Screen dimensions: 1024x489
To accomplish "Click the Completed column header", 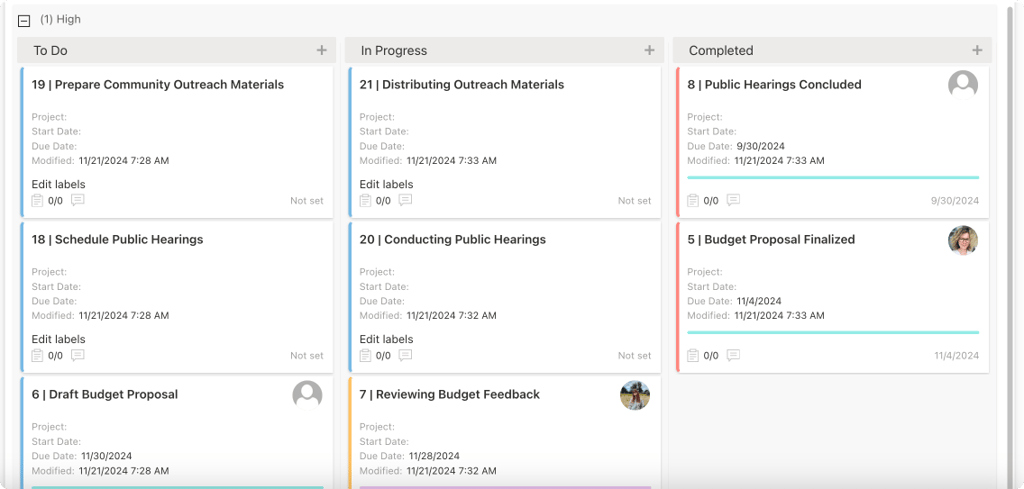I will 832,50.
